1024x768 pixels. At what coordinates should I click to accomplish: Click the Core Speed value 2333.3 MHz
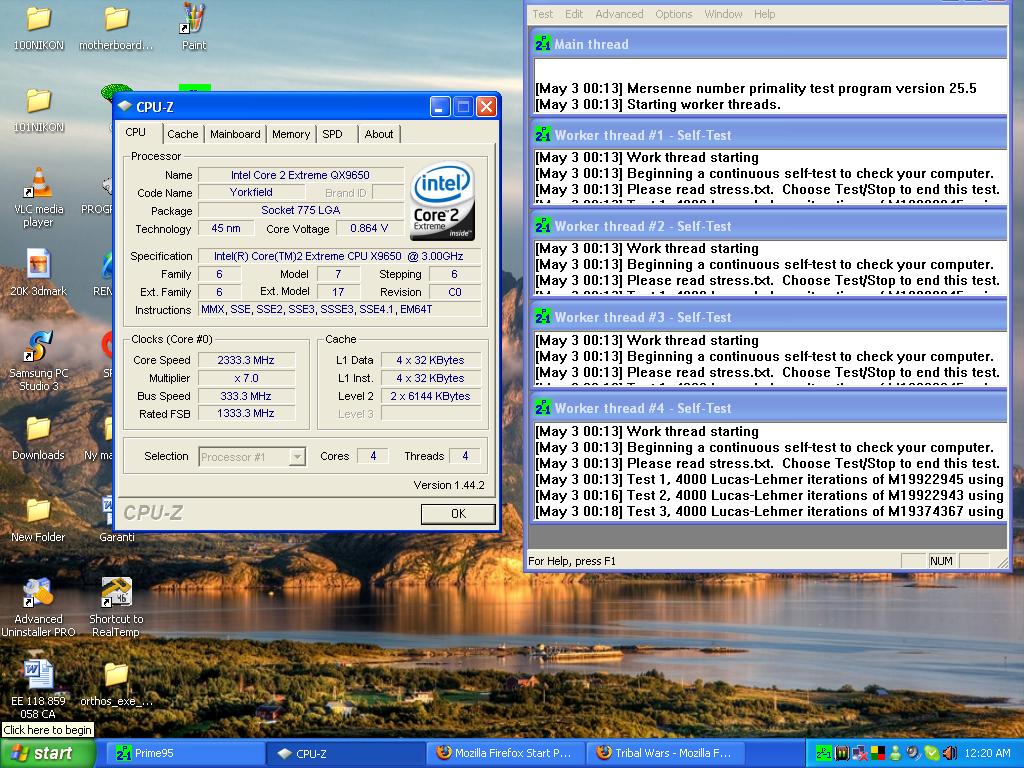point(246,360)
